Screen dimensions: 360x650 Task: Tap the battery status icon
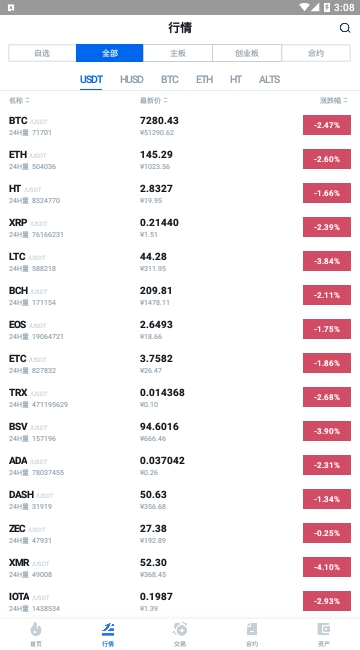pyautogui.click(x=327, y=7)
